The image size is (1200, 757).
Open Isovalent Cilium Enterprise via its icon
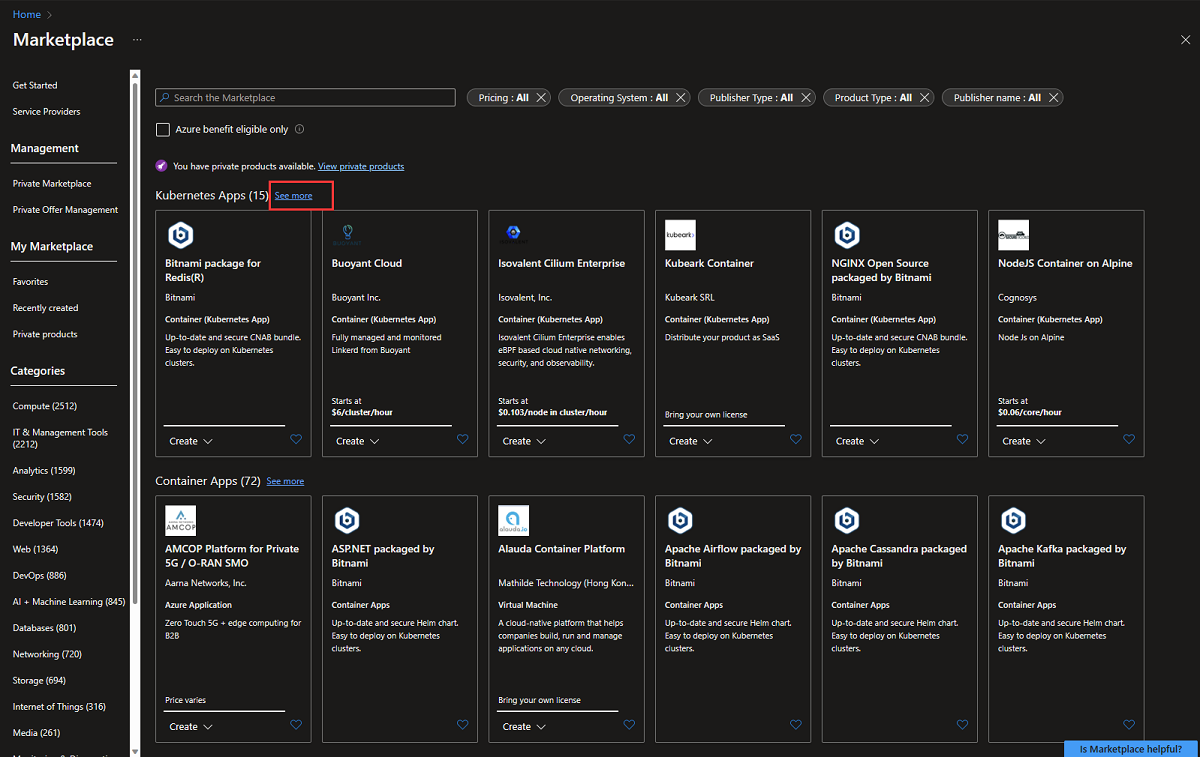[513, 234]
